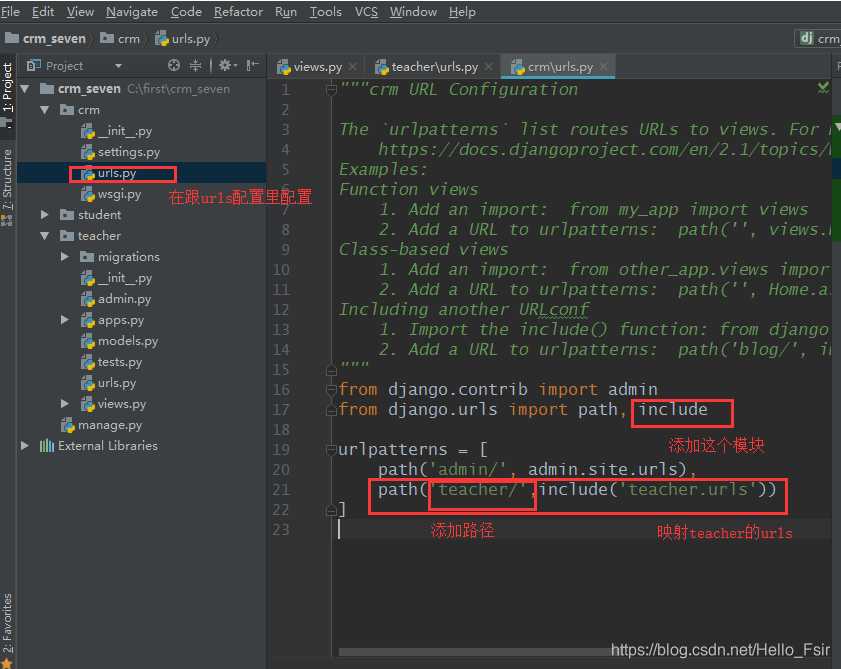841x669 pixels.
Task: Open Project panel settings gear
Action: [225, 65]
